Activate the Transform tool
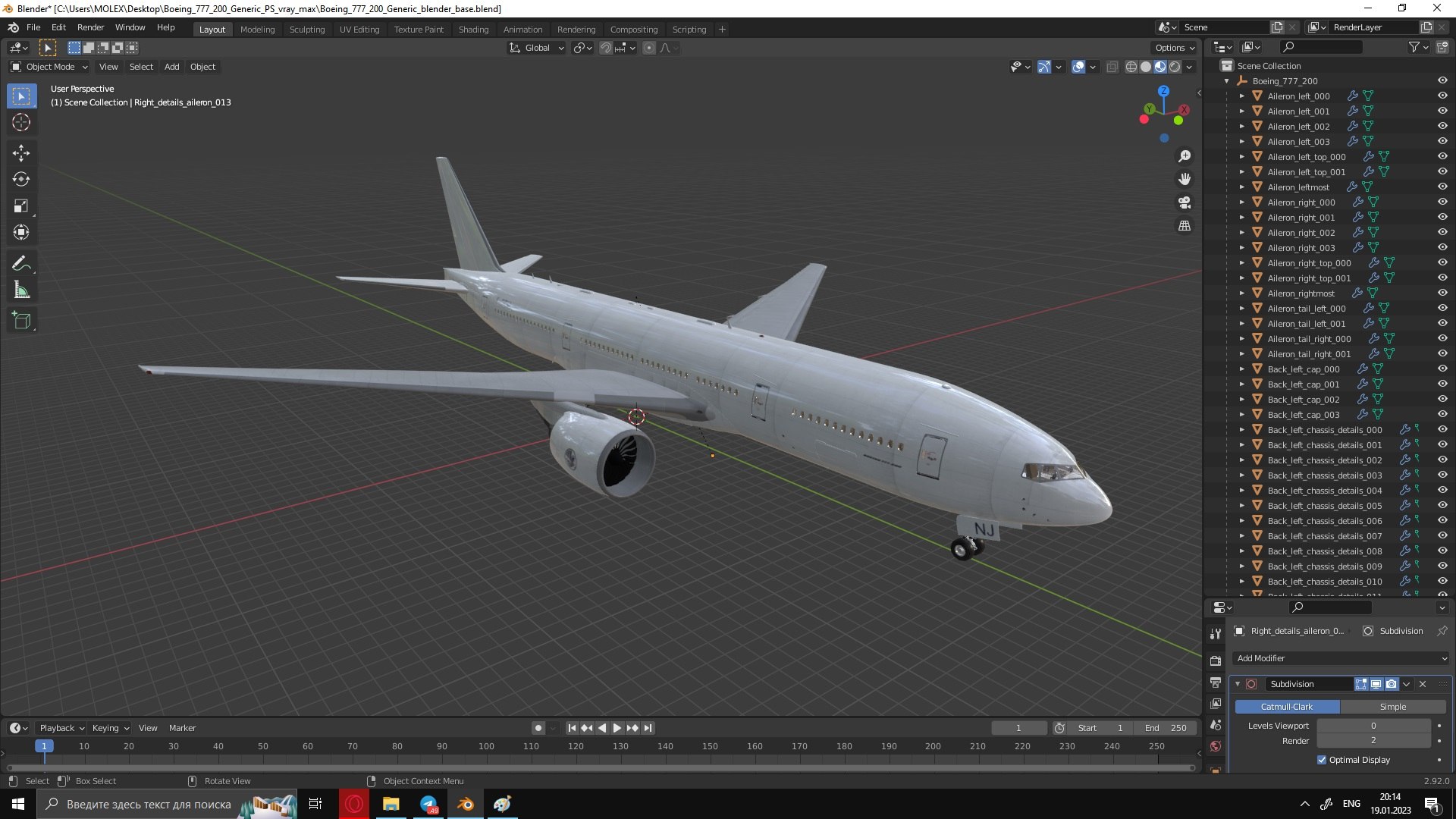 pos(21,233)
